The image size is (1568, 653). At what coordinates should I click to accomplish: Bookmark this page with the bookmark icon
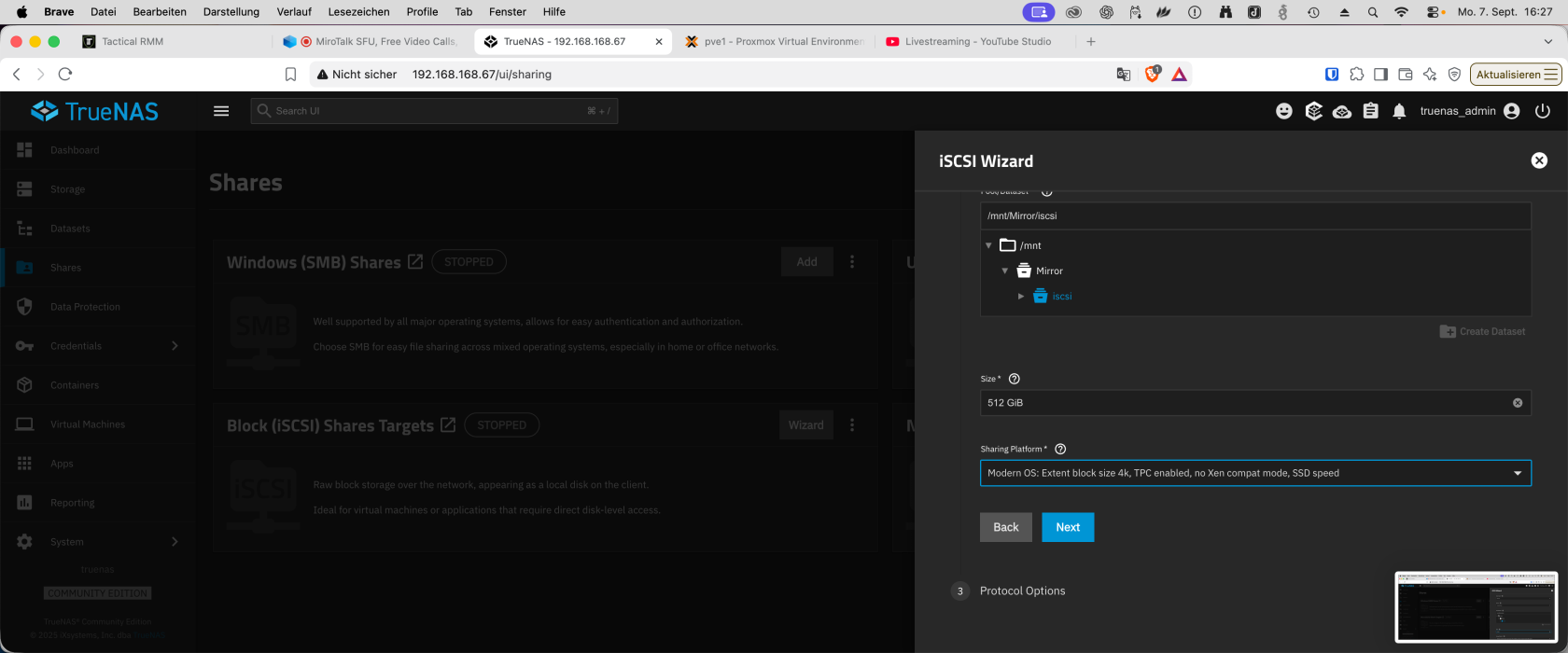click(x=290, y=74)
